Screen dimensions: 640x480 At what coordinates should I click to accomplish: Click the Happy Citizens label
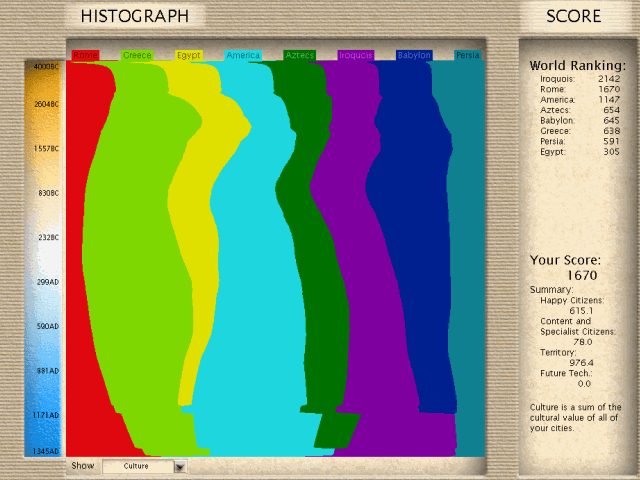coord(572,300)
